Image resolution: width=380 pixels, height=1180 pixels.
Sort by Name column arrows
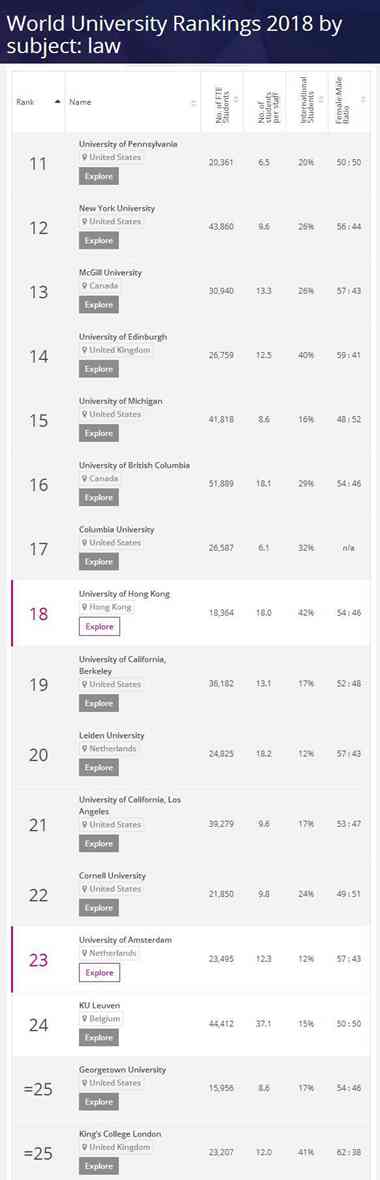tap(194, 102)
